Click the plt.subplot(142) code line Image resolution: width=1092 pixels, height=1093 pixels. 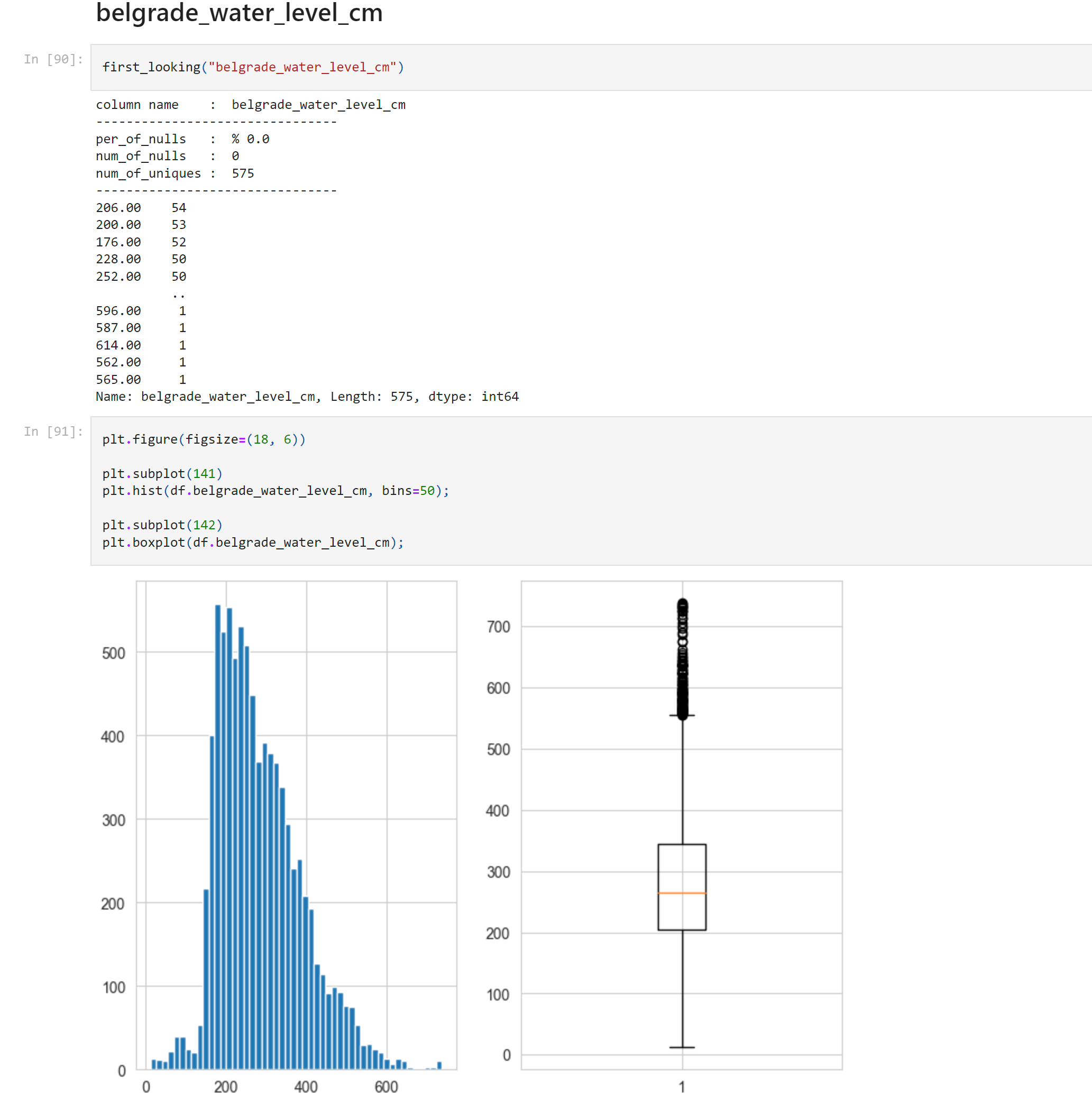click(x=162, y=525)
